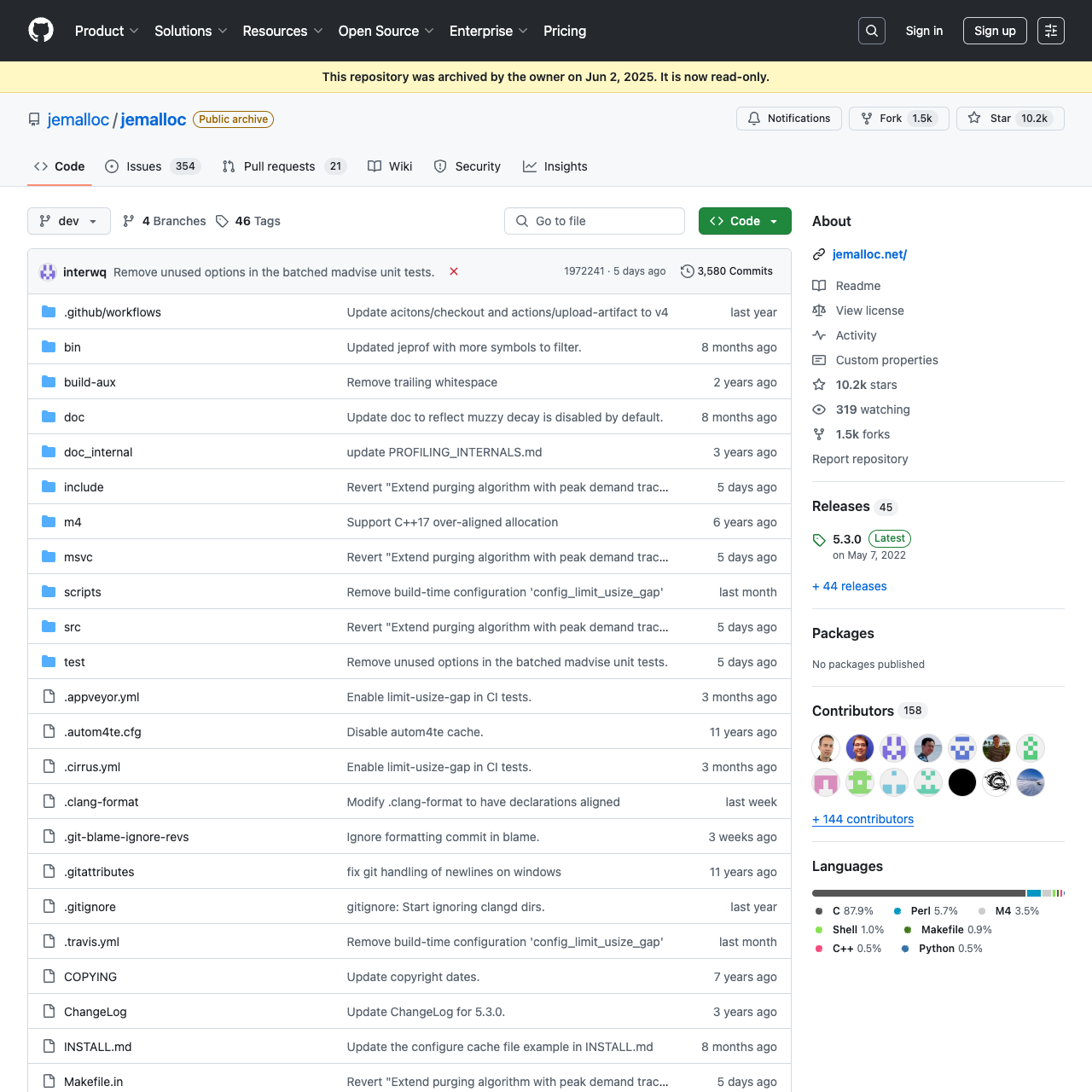Click the C language 87.9% entry
Screen dimensions: 1092x1092
845,911
